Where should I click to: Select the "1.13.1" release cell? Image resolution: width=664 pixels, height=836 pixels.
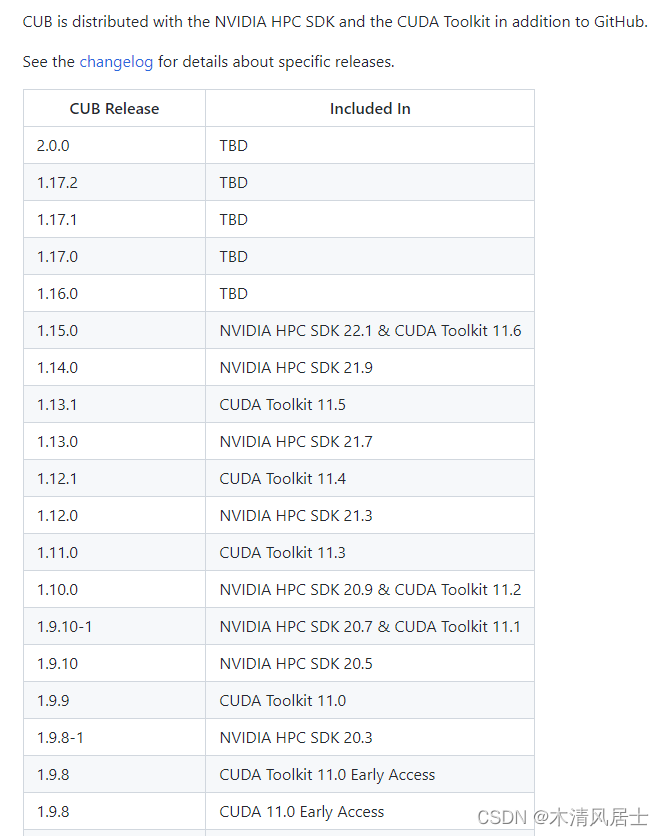click(114, 404)
